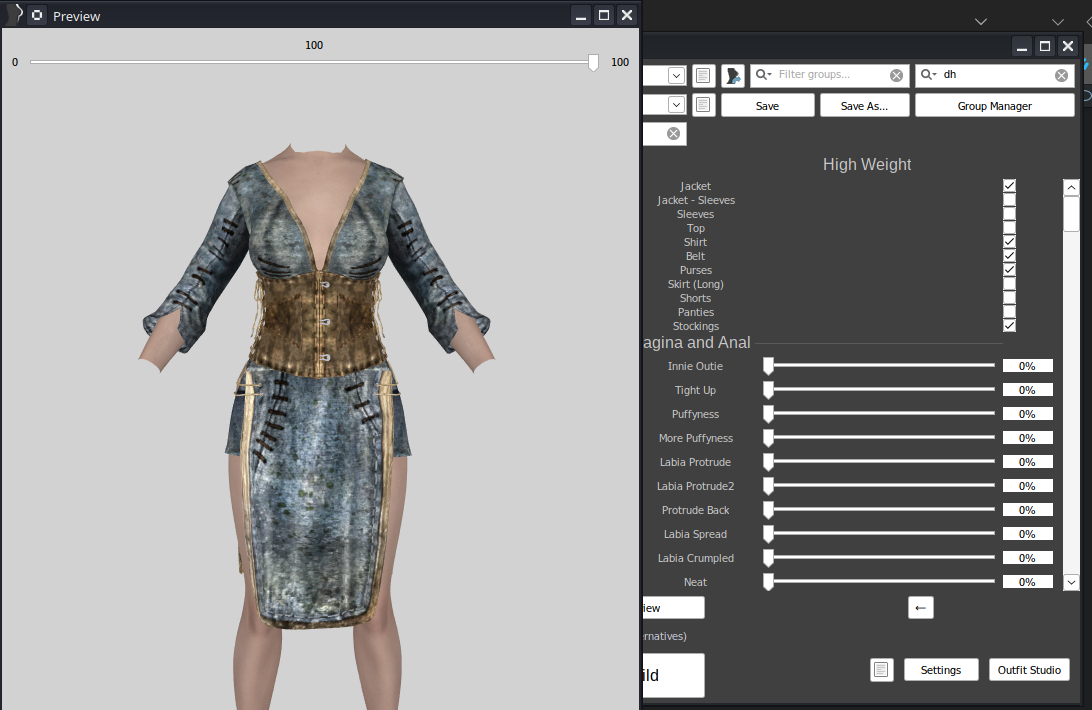Launch Outfit Studio
This screenshot has width=1092, height=710.
click(1029, 670)
